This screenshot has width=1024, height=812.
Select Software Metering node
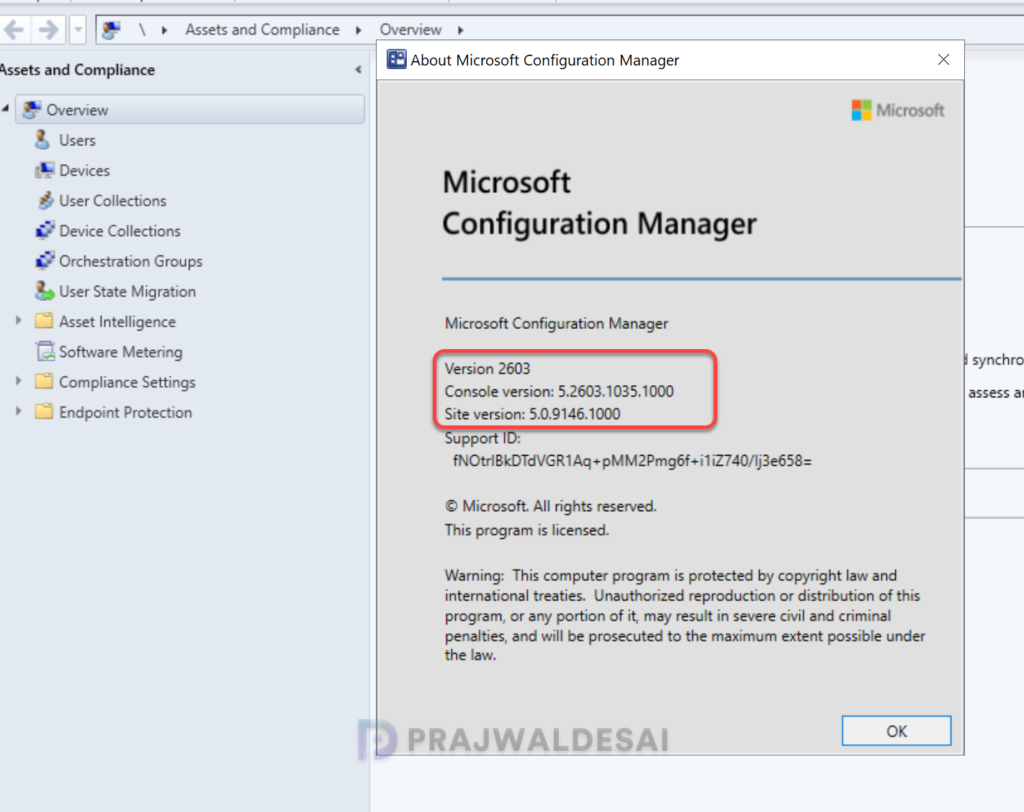pyautogui.click(x=121, y=351)
